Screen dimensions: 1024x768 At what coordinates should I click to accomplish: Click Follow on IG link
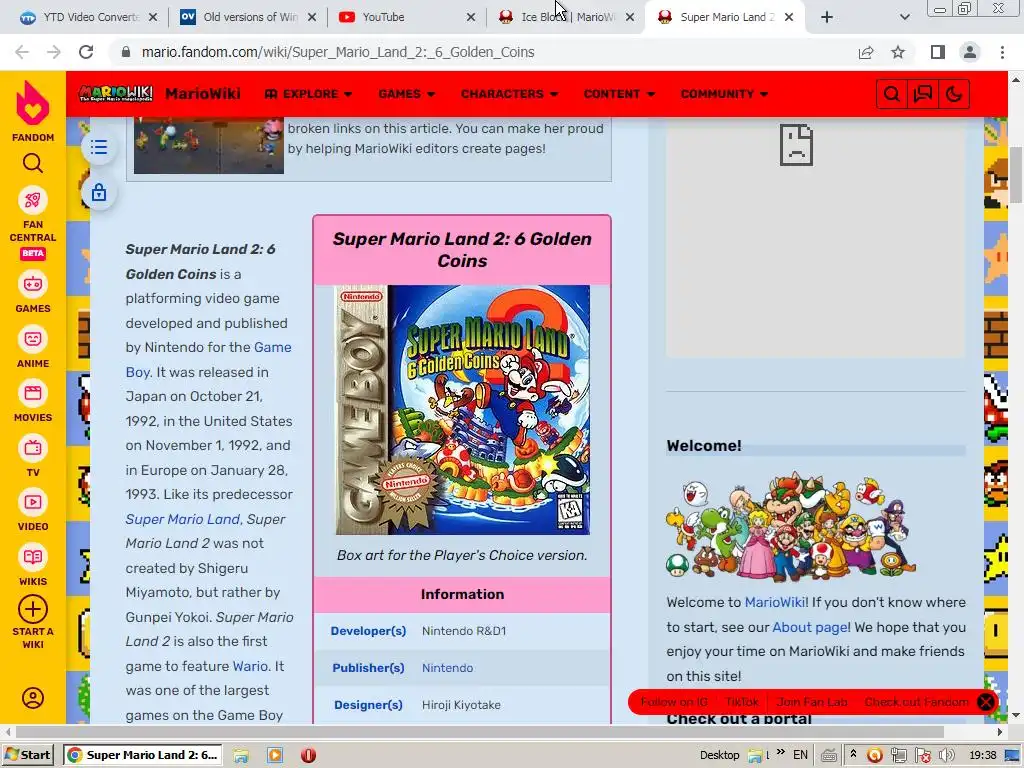coord(674,702)
